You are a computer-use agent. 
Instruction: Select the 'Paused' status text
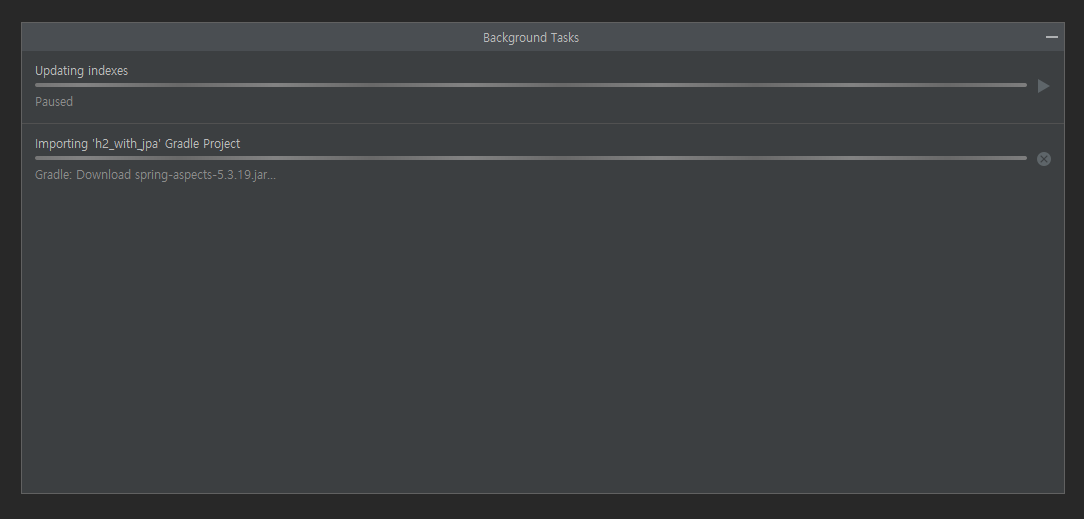tap(54, 102)
